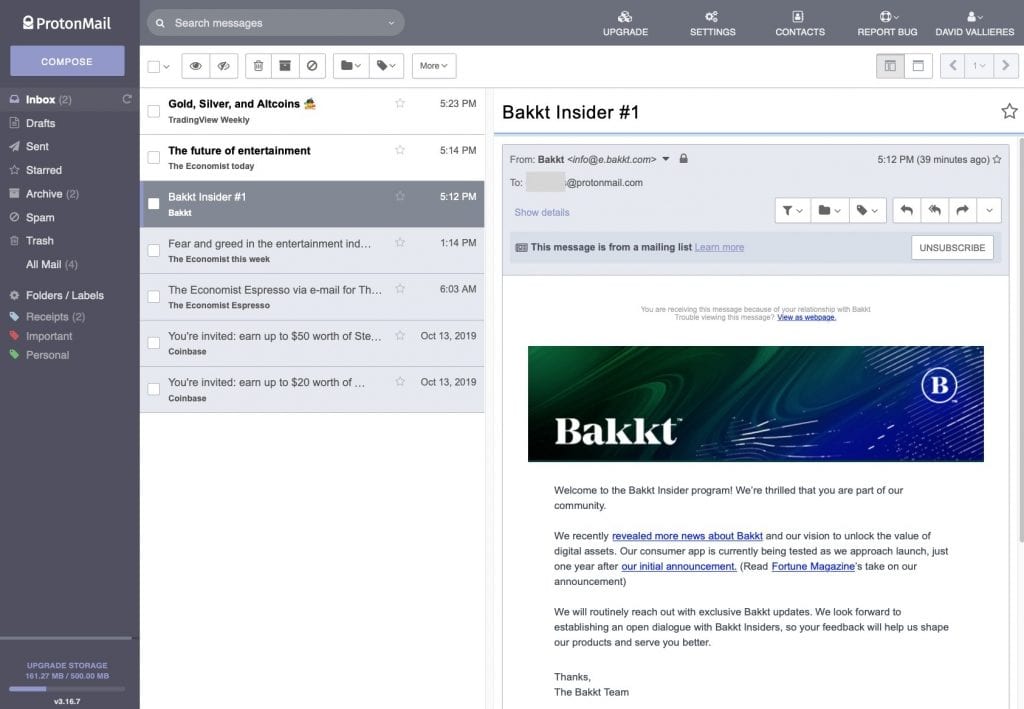1024x709 pixels.
Task: Open the select-all dropdown arrow
Action: click(167, 67)
